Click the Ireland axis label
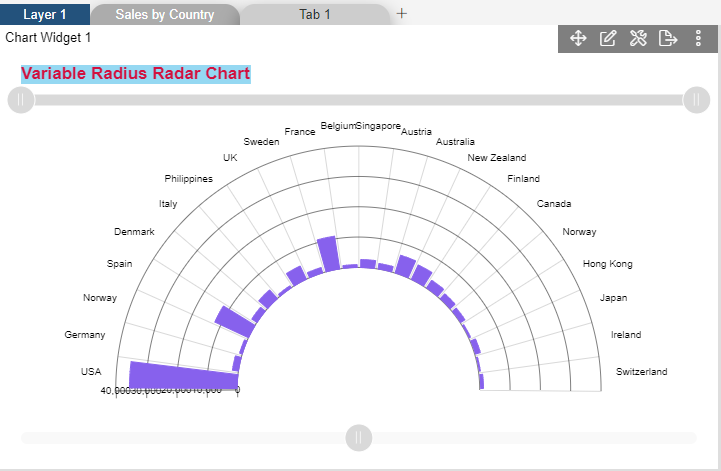Screen dimensions: 721x471 [626, 335]
